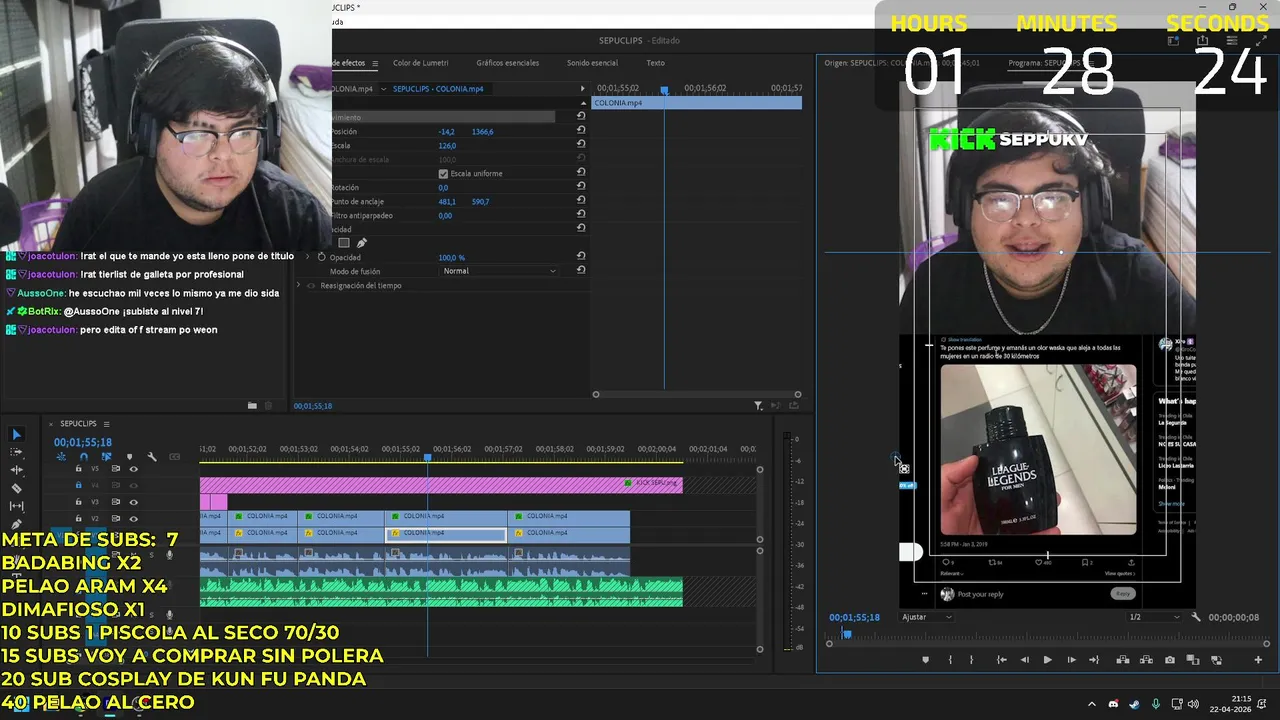Click the Lift button
This screenshot has width=1280, height=720.
click(1122, 660)
